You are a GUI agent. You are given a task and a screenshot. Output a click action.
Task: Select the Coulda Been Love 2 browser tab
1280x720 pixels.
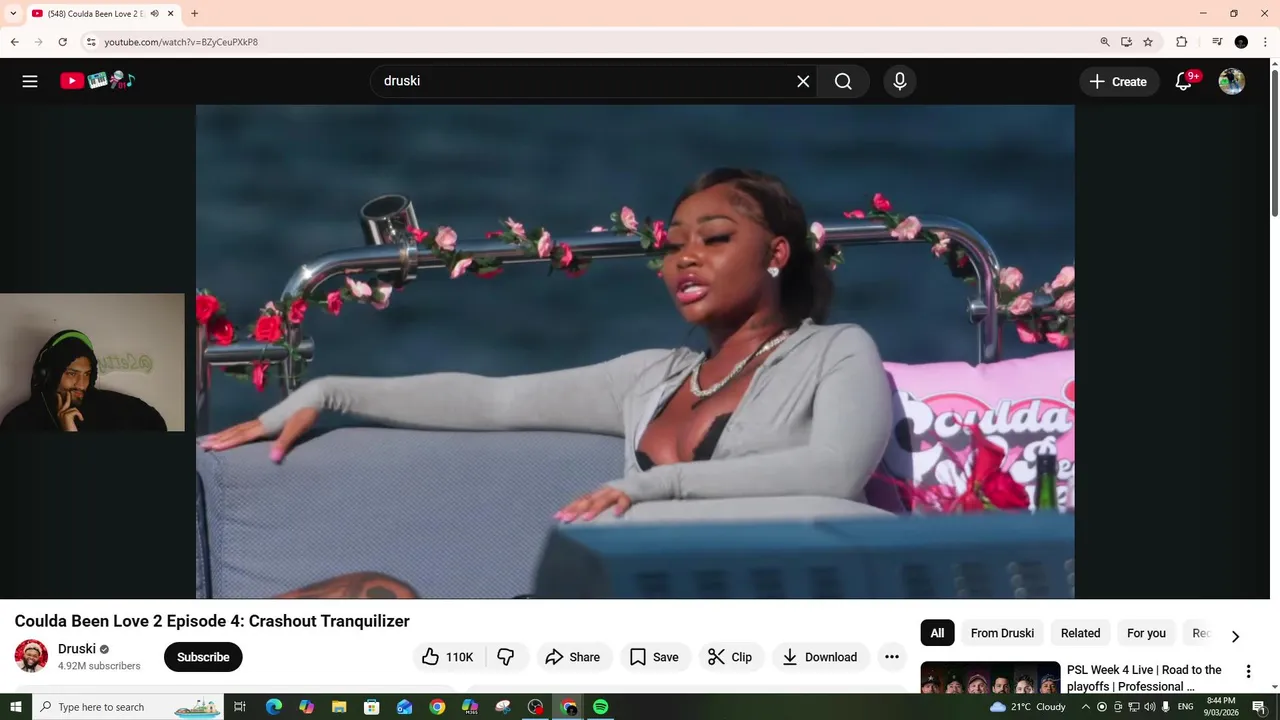coord(102,13)
